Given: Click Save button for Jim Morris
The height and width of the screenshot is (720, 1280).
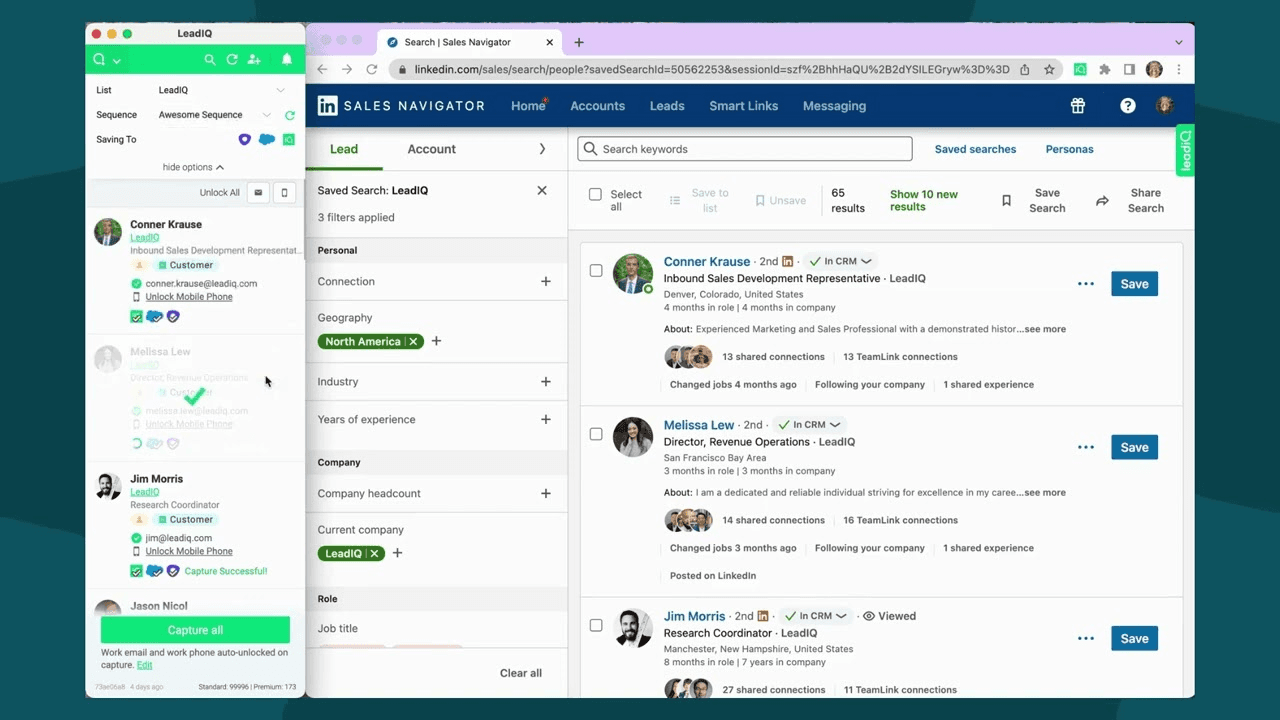Looking at the screenshot, I should point(1134,638).
